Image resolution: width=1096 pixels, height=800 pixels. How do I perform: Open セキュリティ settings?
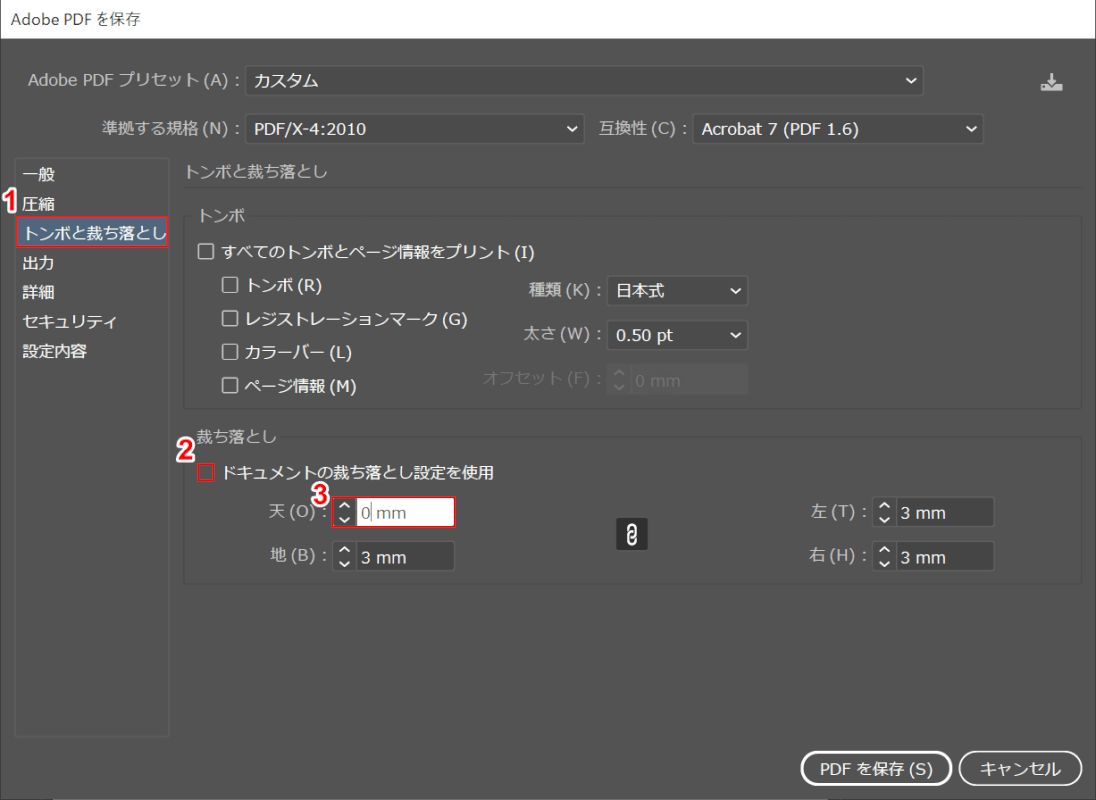point(70,321)
